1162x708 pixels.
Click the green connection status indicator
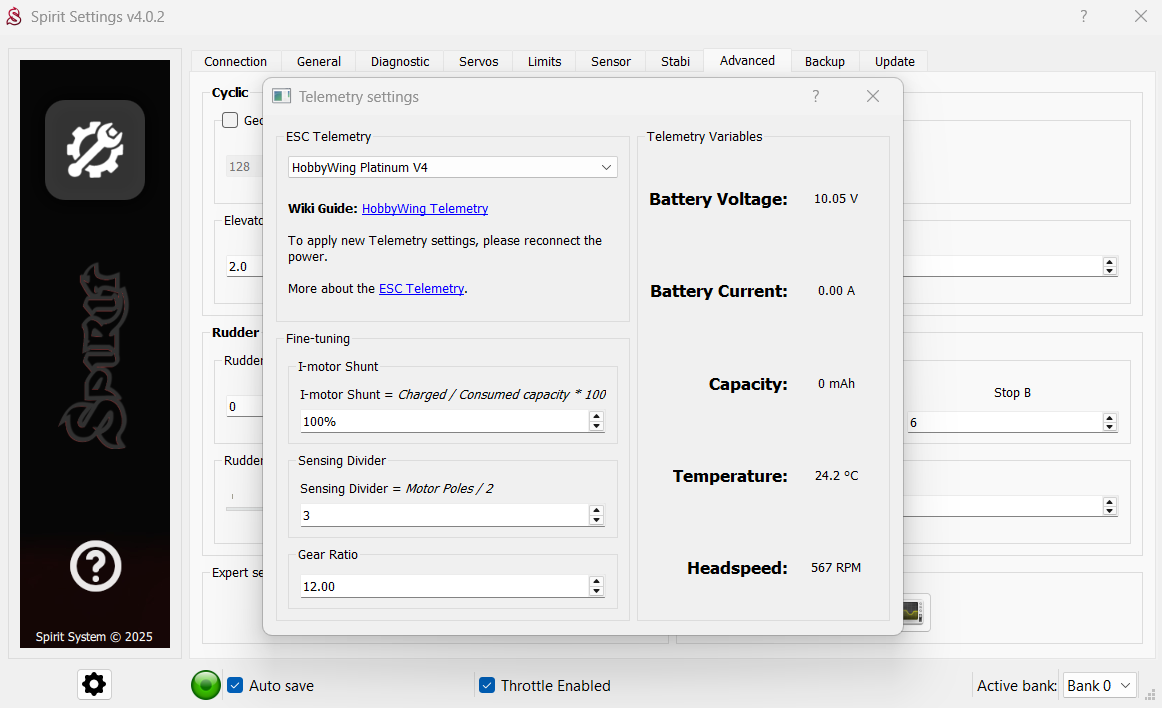[x=206, y=685]
